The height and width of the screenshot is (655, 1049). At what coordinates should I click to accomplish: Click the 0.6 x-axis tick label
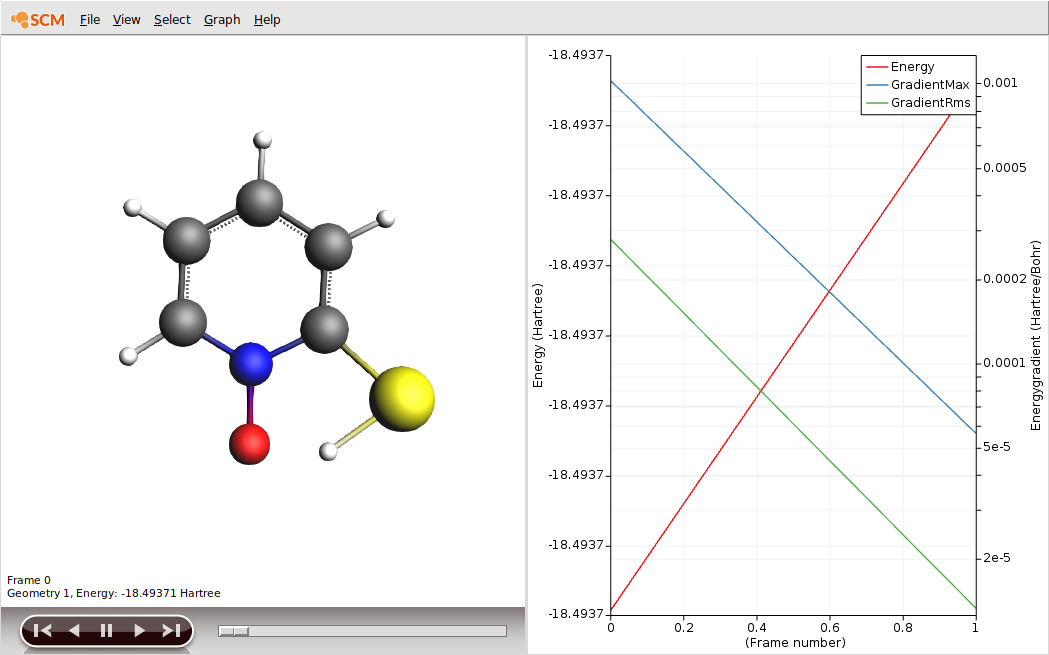click(x=830, y=628)
